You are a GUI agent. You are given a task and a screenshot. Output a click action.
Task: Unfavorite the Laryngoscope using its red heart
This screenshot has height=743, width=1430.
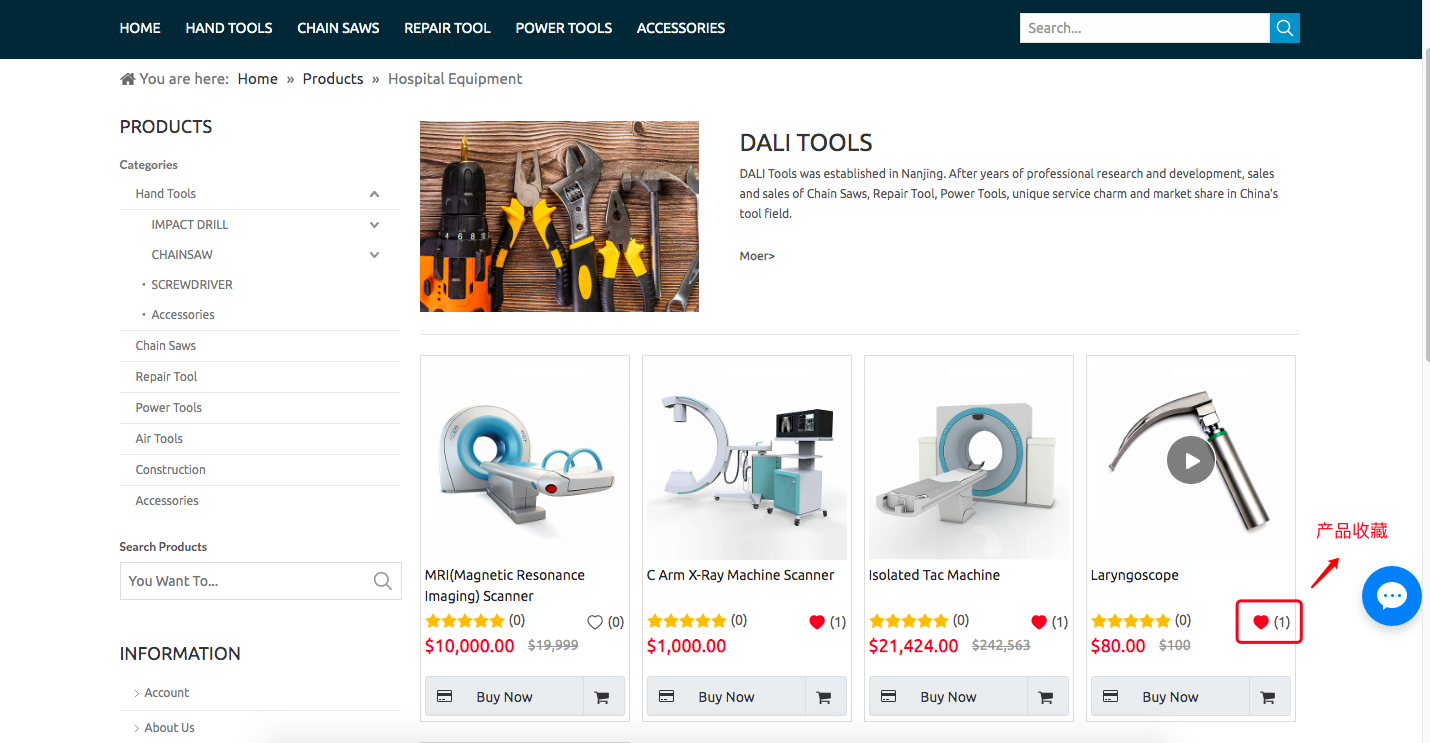pyautogui.click(x=1261, y=622)
